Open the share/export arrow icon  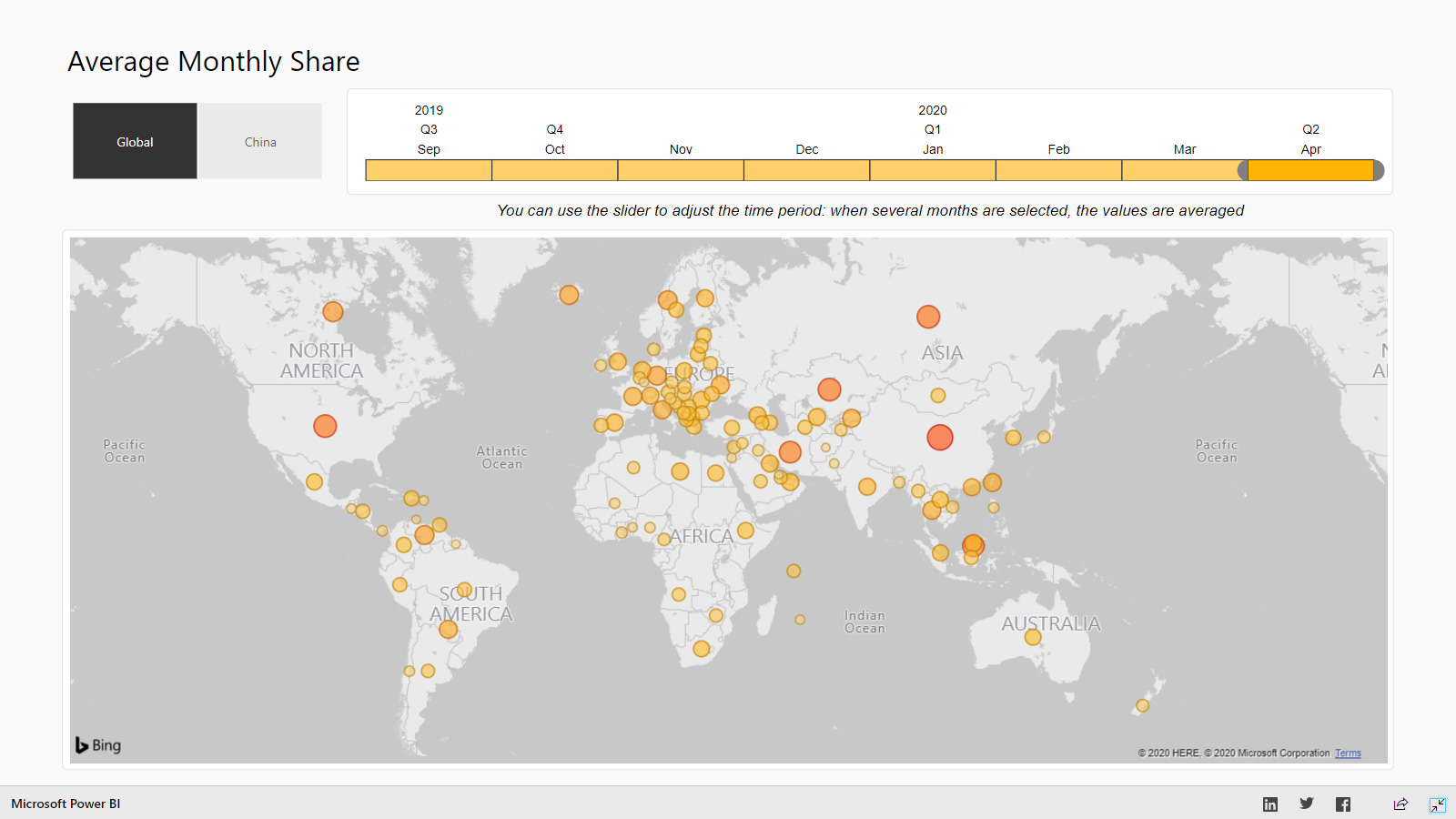click(x=1400, y=804)
